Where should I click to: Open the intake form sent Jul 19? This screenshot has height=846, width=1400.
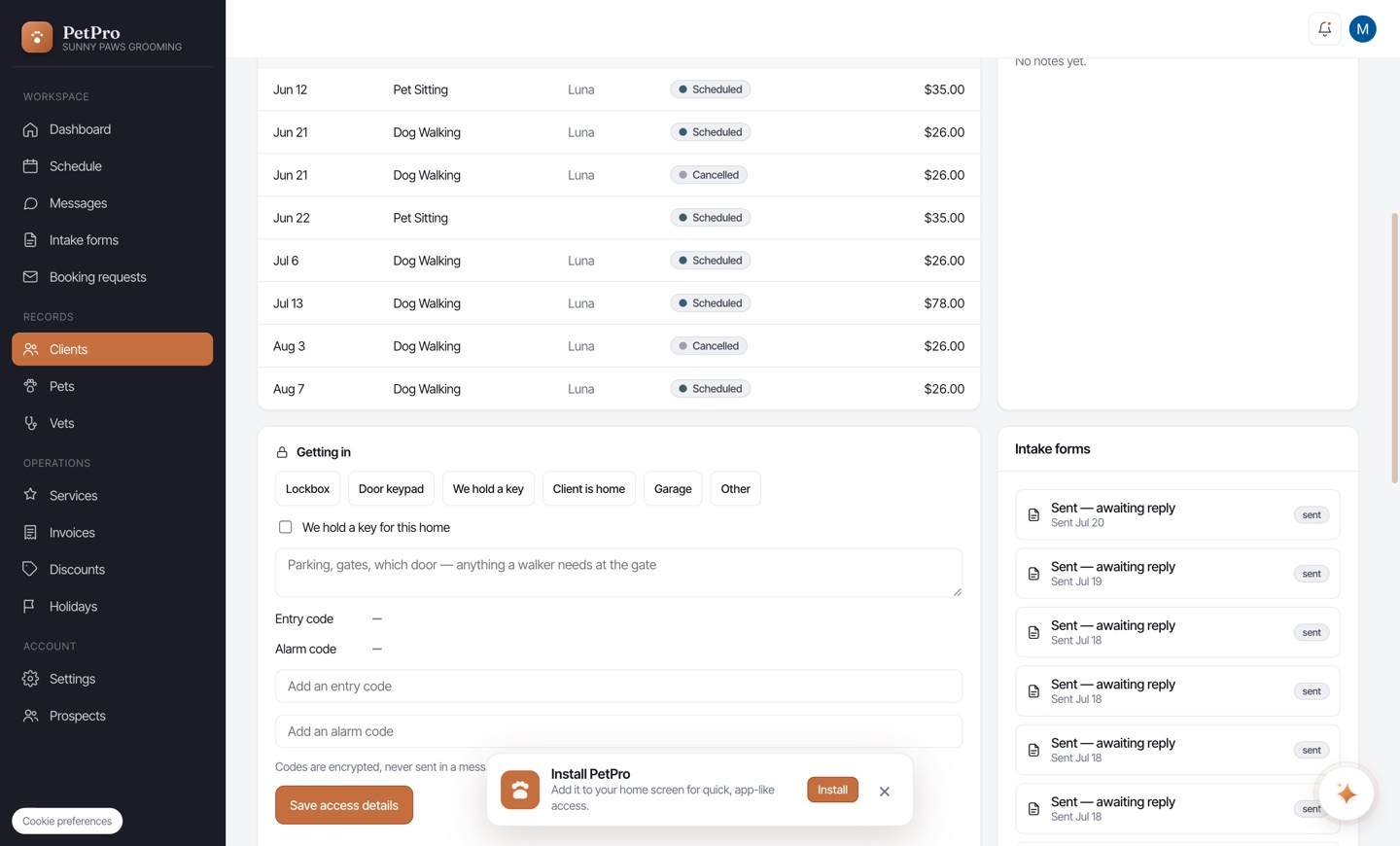click(1177, 574)
